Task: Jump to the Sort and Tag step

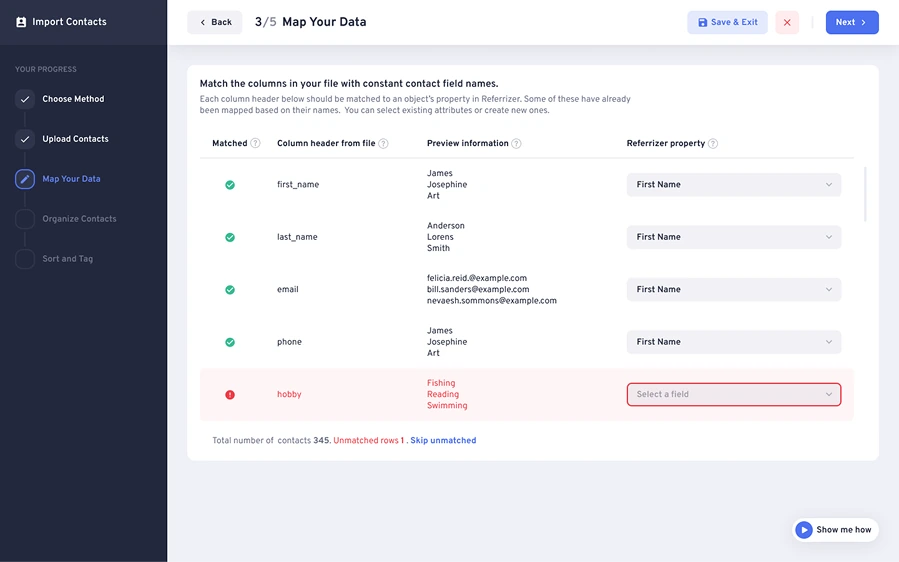Action: [x=68, y=259]
